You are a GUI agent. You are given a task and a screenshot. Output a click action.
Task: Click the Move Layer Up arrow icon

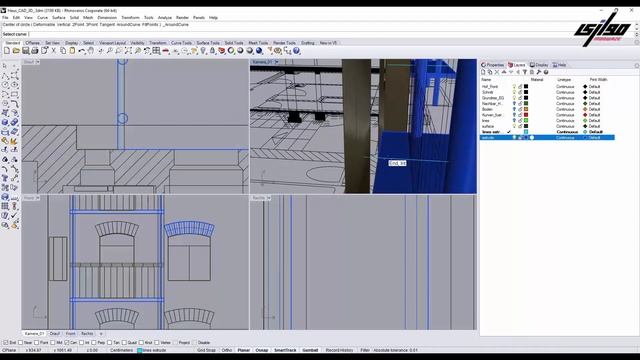(x=504, y=72)
